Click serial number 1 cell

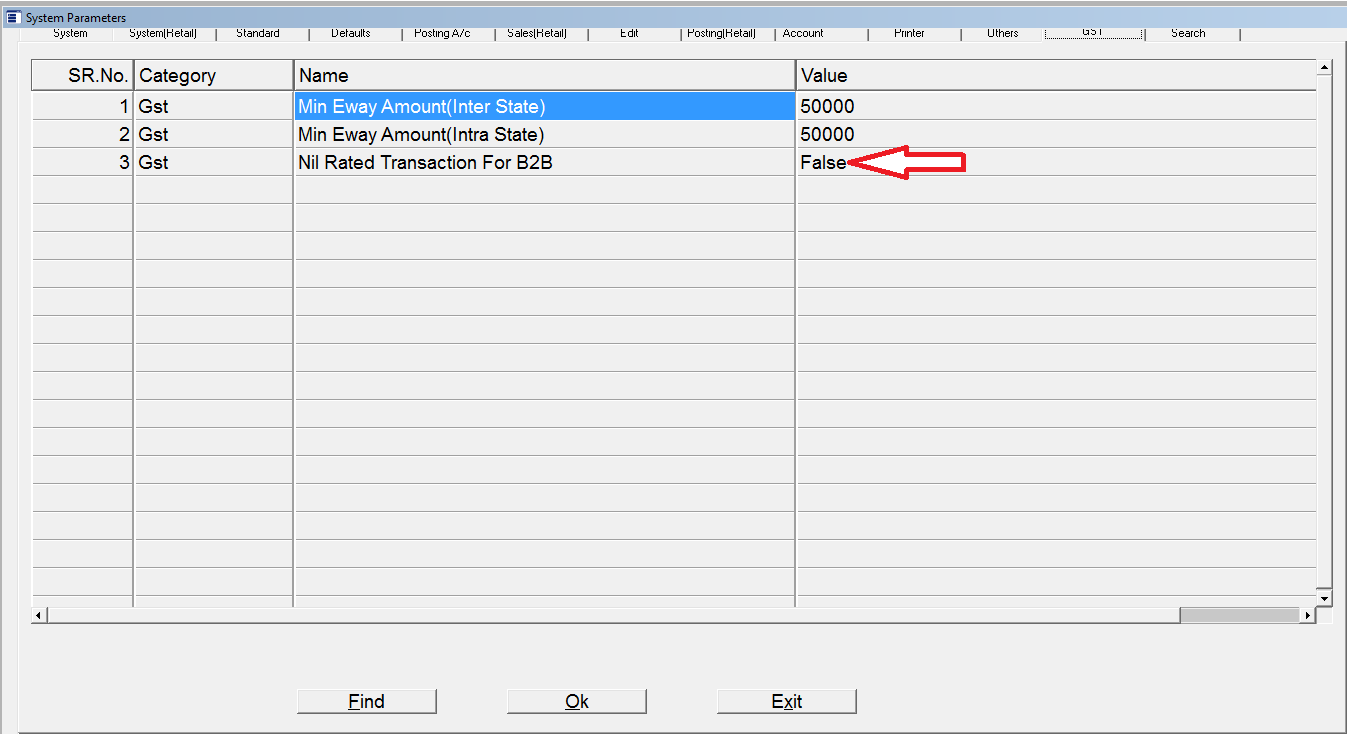pos(83,106)
